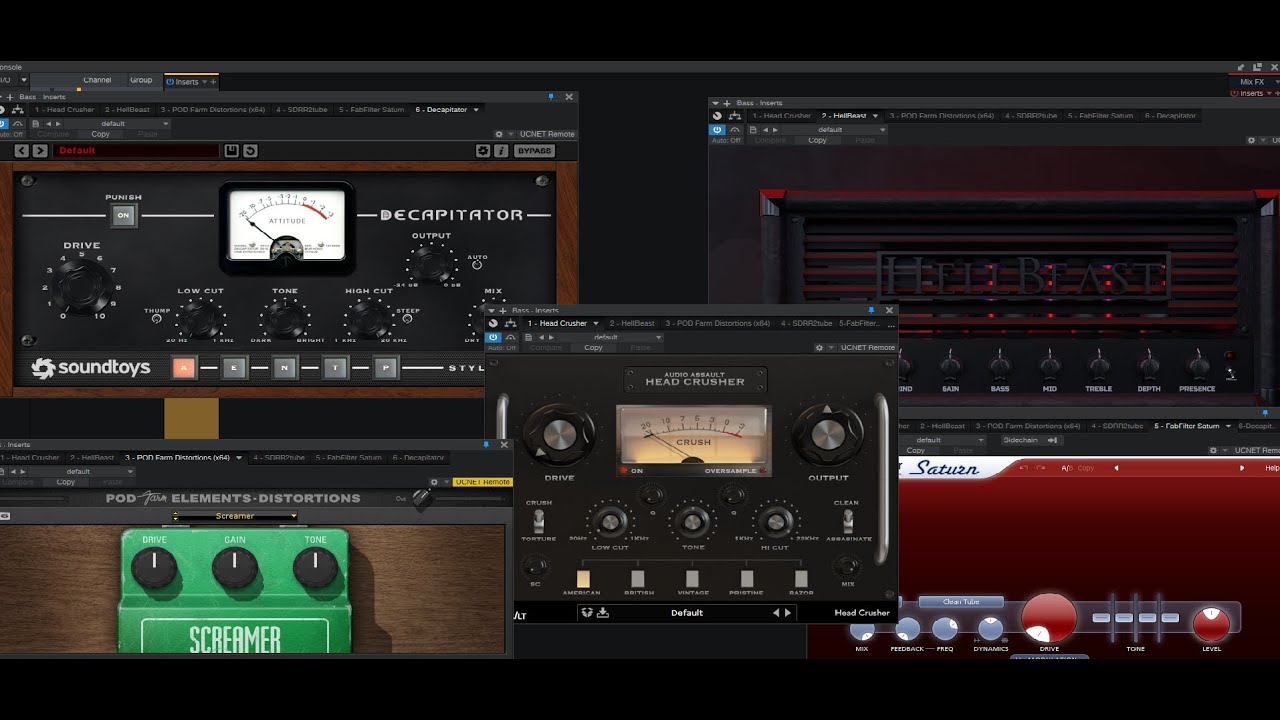Click the Group tab in console

[x=141, y=80]
